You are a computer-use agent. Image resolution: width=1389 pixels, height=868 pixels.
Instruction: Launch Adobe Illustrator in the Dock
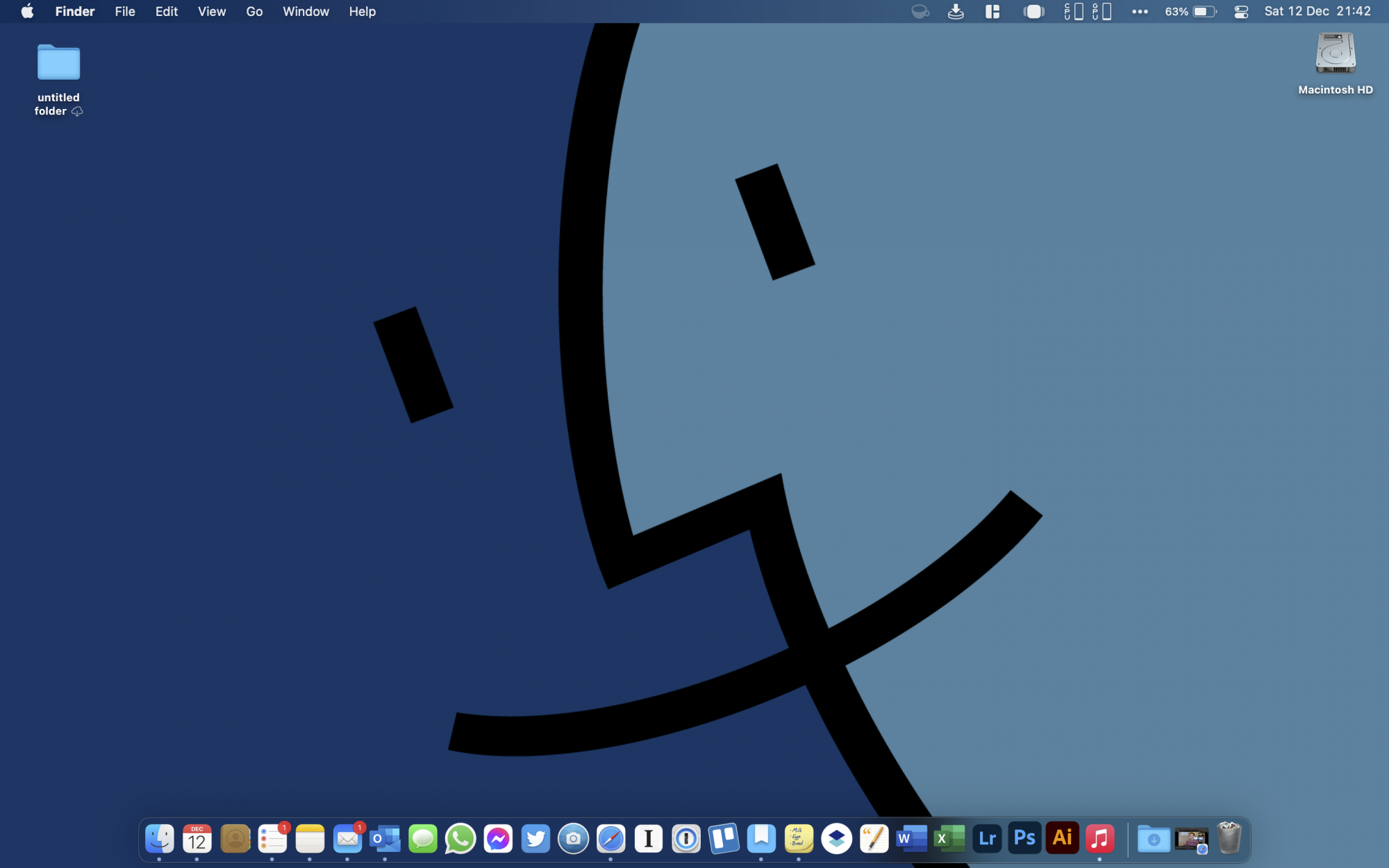1062,838
